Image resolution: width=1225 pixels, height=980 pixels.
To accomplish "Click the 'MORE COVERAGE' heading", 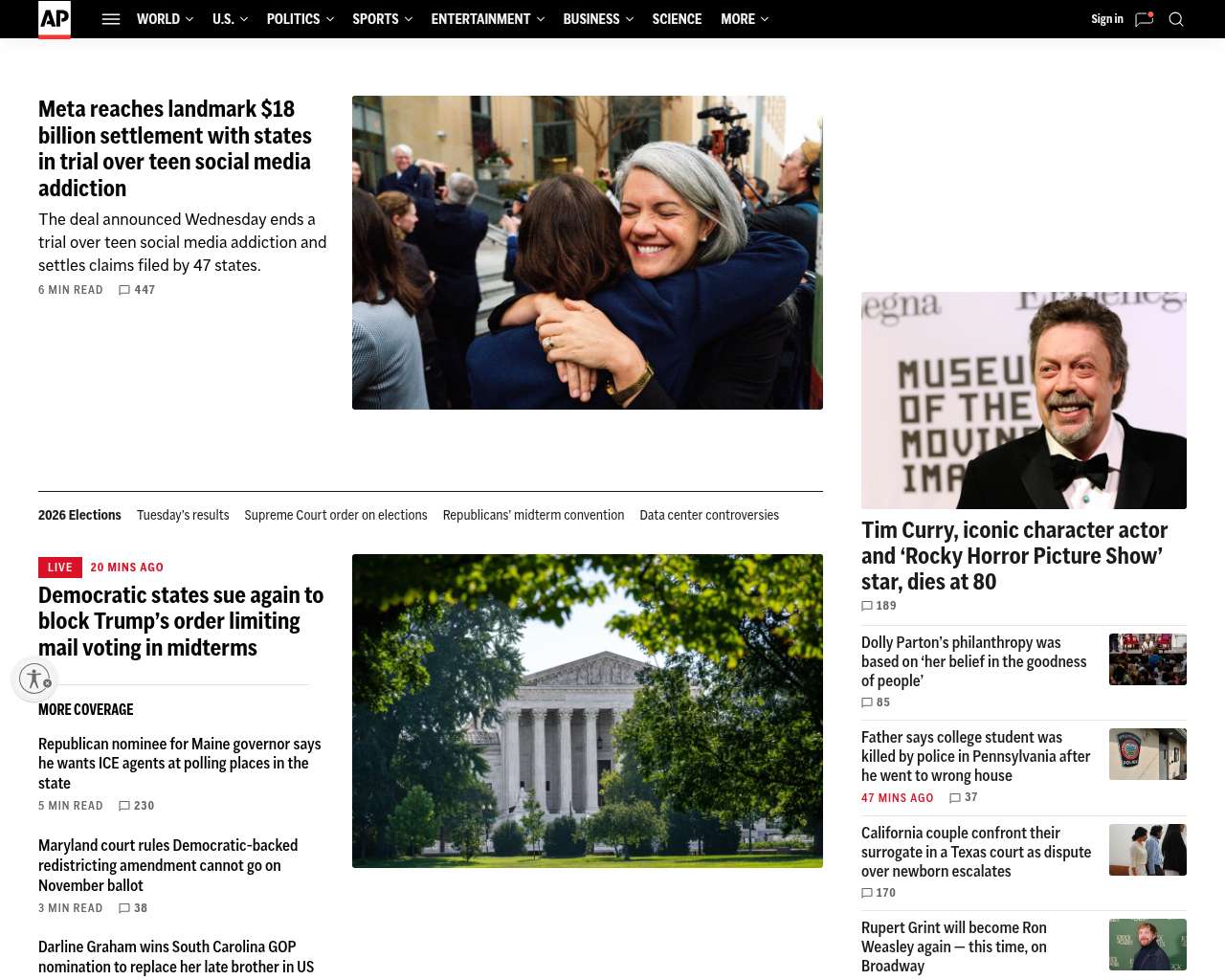I will pyautogui.click(x=86, y=709).
